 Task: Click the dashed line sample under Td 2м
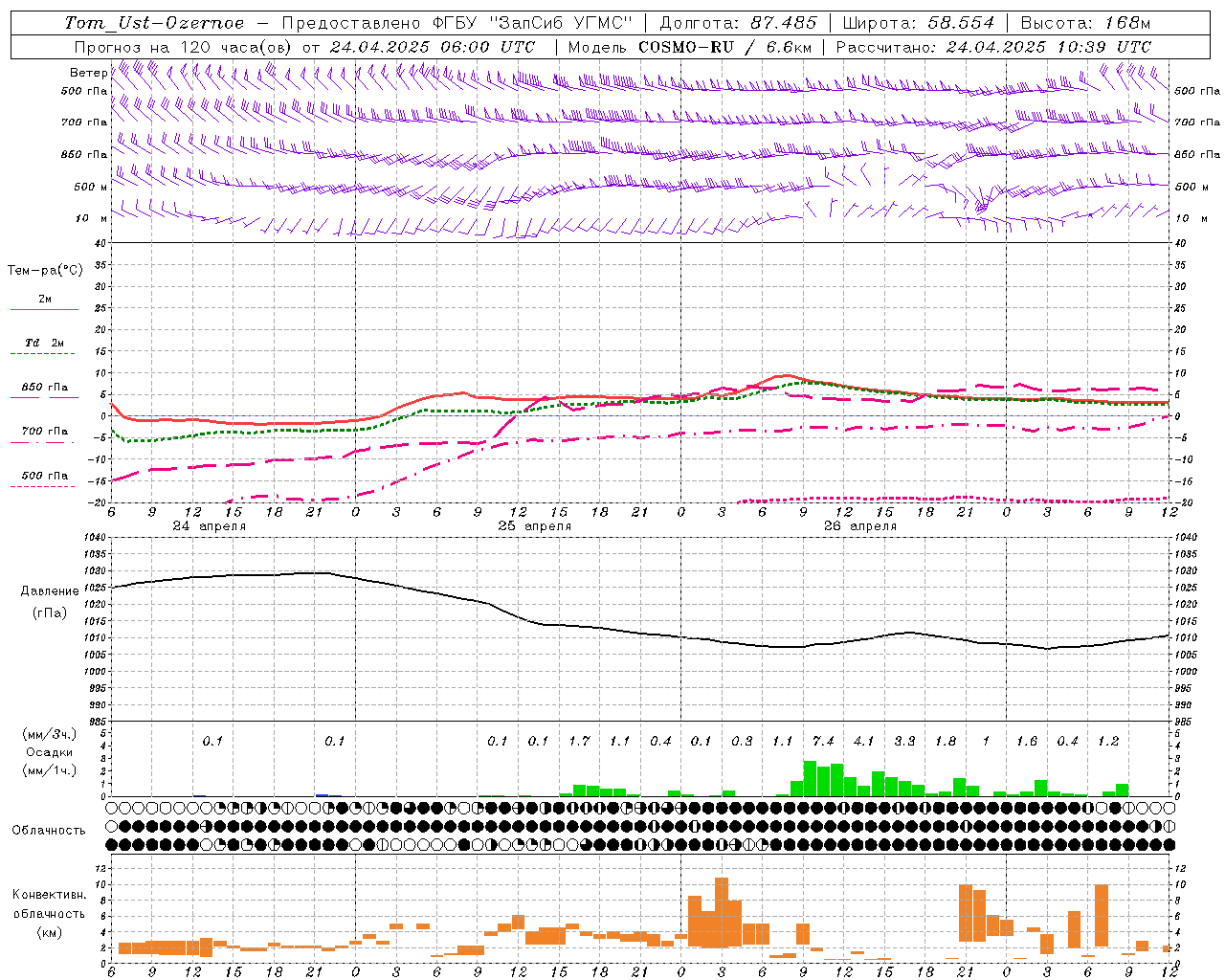click(42, 354)
